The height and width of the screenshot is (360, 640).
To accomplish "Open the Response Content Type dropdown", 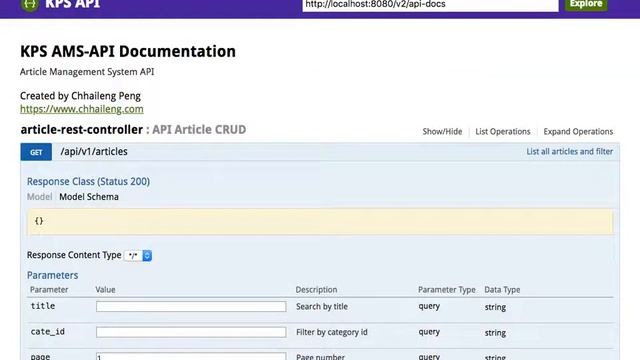I will [138, 256].
